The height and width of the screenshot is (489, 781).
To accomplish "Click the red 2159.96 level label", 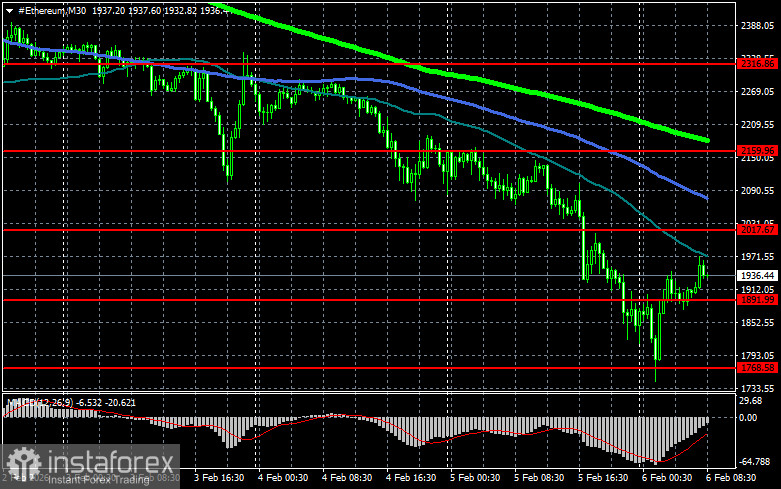I will coord(757,150).
